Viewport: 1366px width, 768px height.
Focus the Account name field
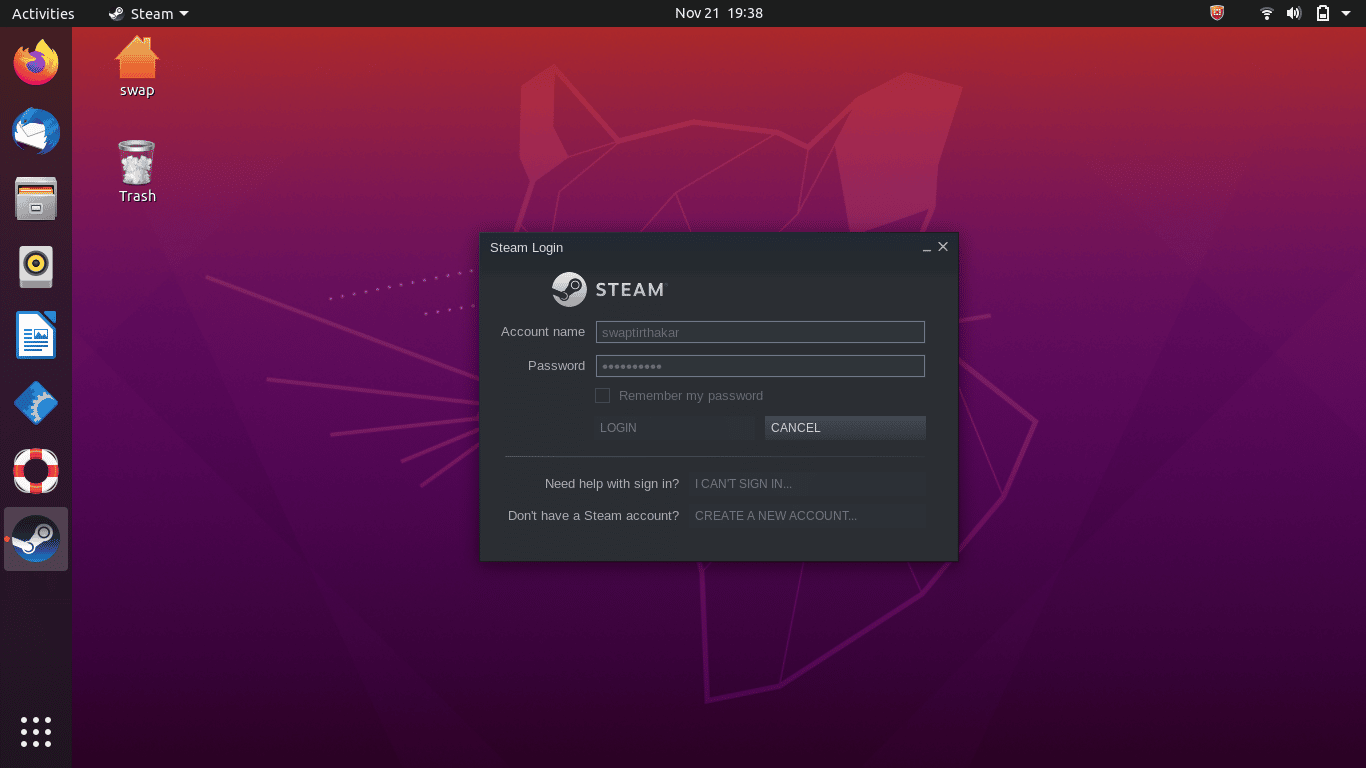pos(760,332)
